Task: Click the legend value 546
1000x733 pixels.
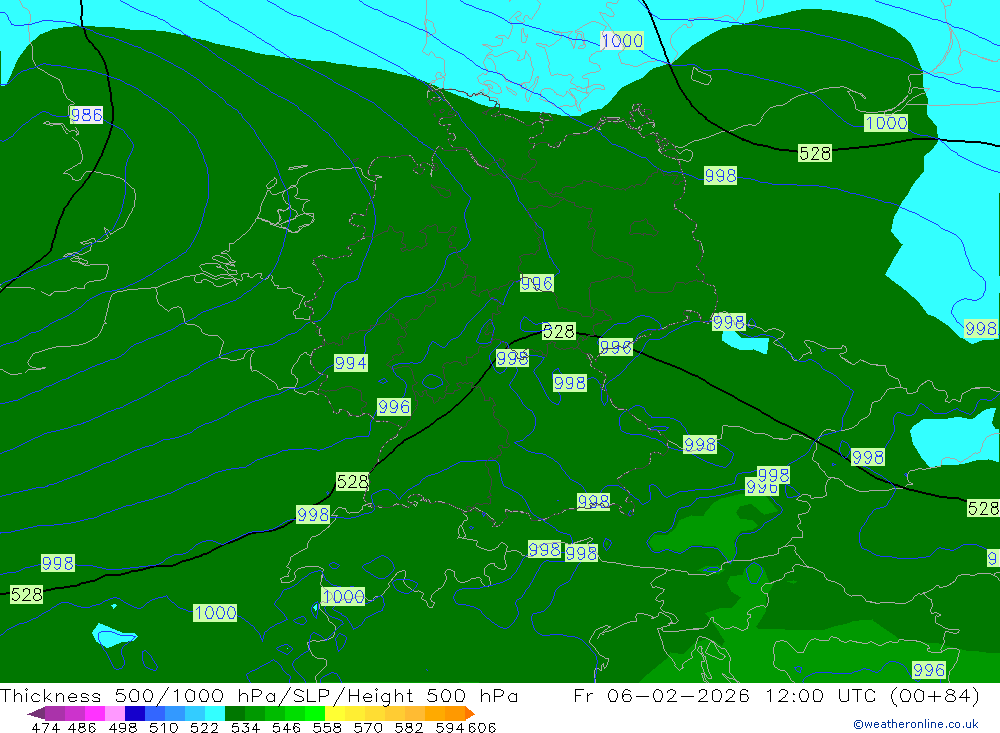Action: (286, 727)
